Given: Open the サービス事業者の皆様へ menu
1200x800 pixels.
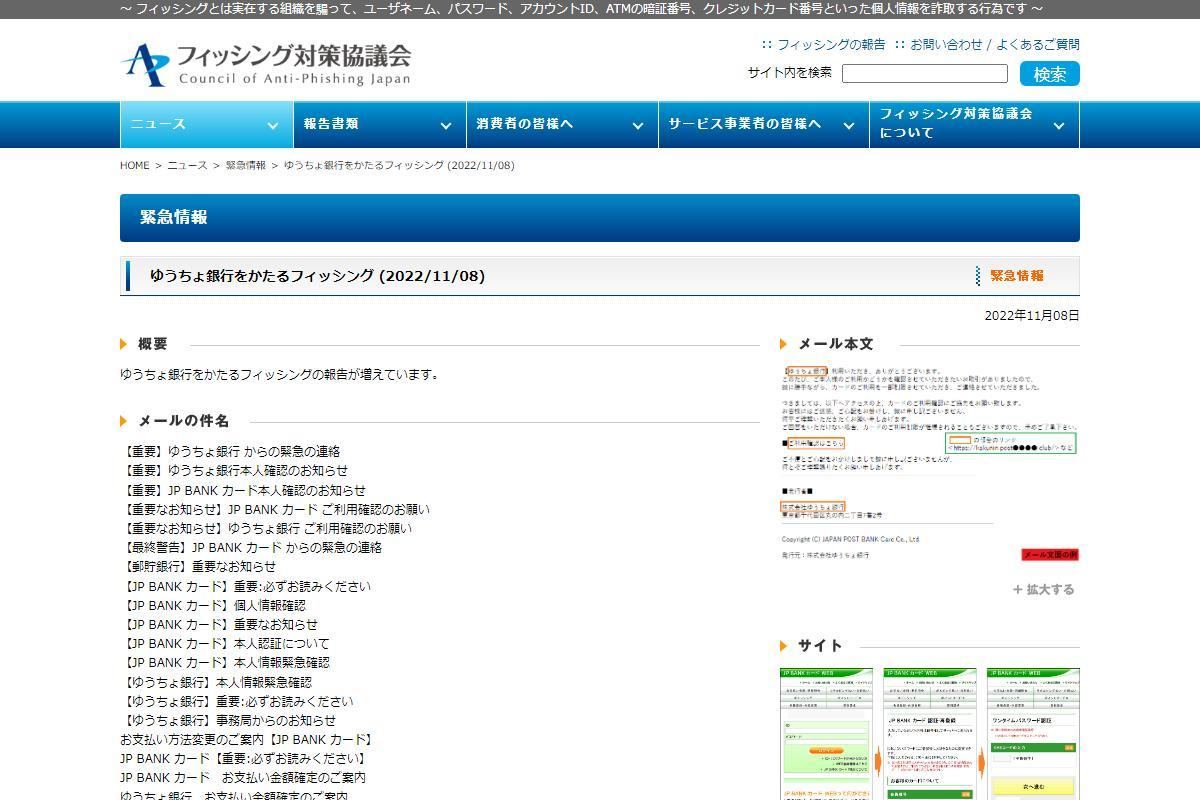Looking at the screenshot, I should pos(764,124).
